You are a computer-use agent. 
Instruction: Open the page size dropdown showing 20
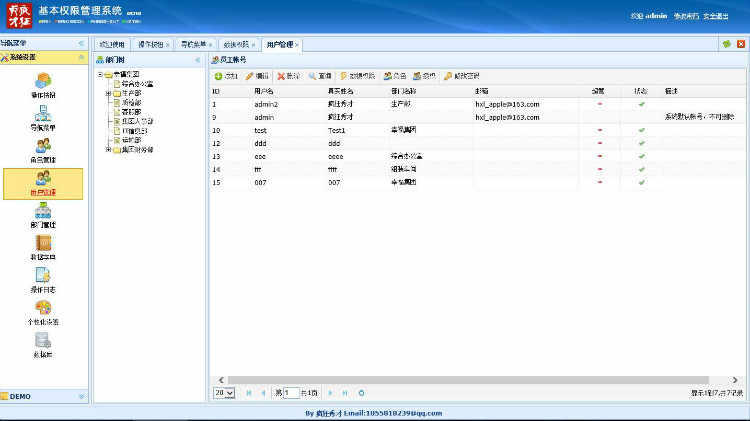(224, 393)
